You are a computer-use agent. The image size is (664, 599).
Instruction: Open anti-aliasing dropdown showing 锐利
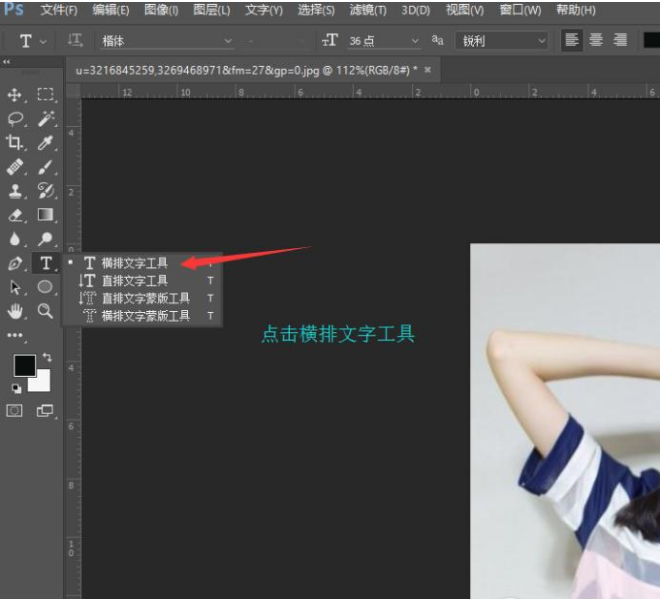(x=503, y=41)
